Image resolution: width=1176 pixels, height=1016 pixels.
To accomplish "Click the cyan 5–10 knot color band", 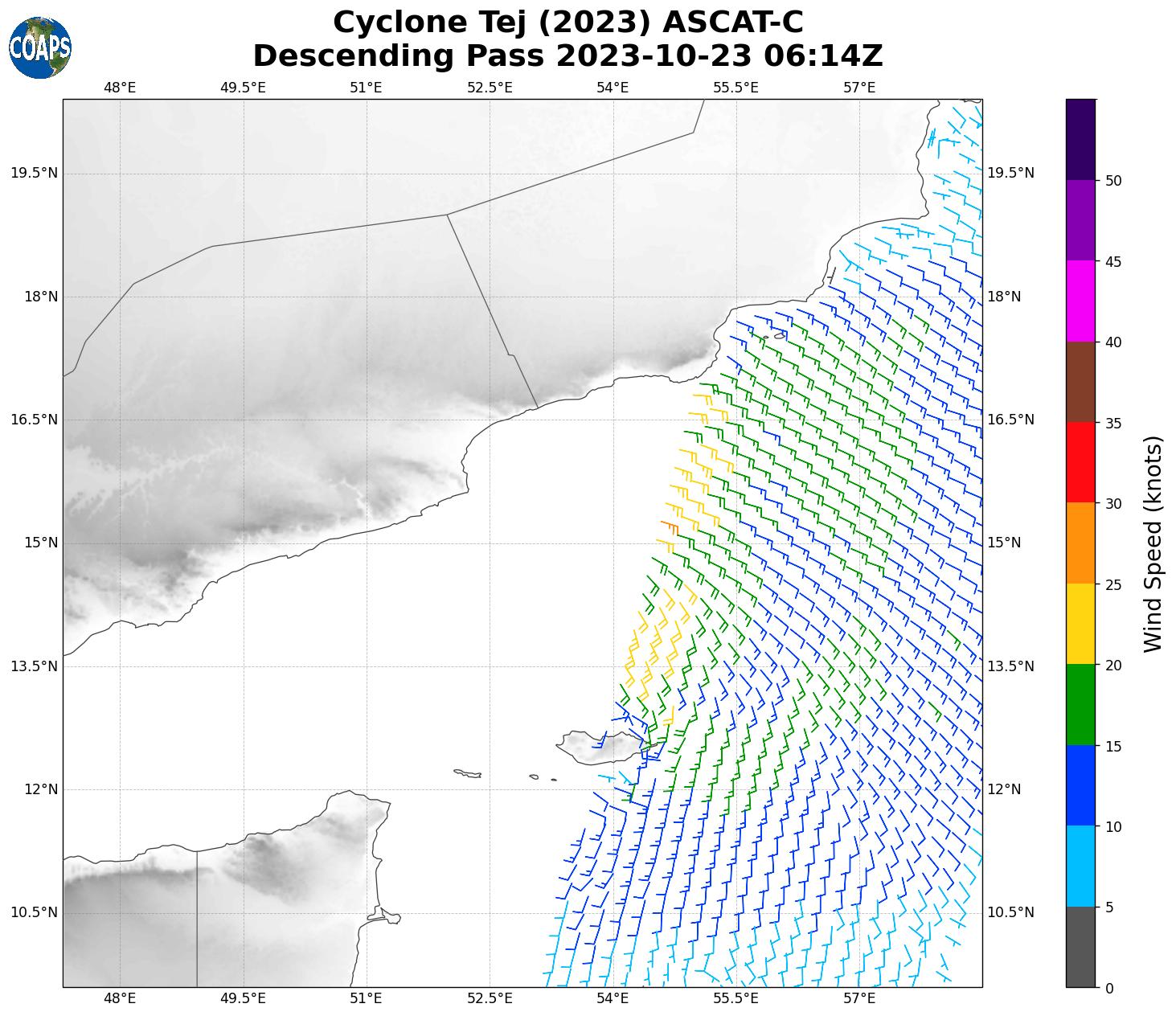I will pyautogui.click(x=1080, y=866).
